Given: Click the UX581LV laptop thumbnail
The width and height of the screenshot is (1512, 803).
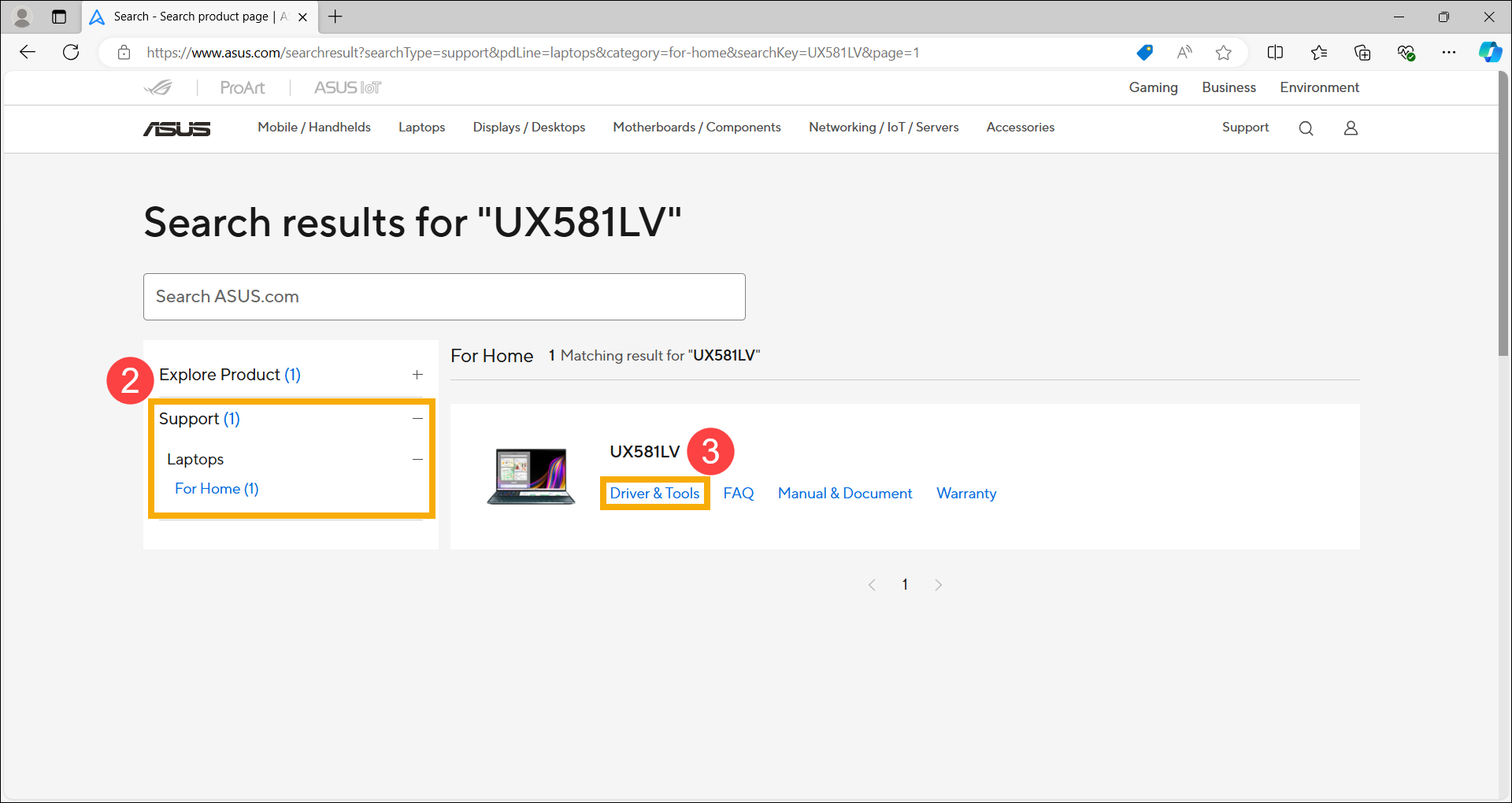Looking at the screenshot, I should [x=531, y=476].
